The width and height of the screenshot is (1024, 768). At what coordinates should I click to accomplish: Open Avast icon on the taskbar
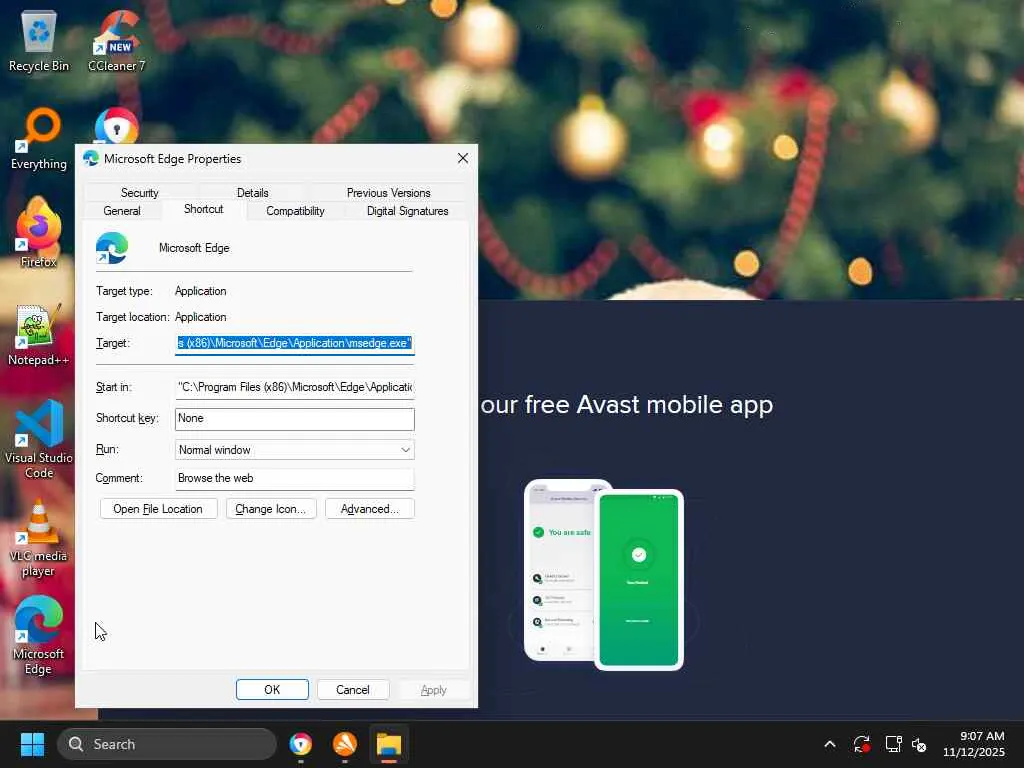click(x=345, y=744)
